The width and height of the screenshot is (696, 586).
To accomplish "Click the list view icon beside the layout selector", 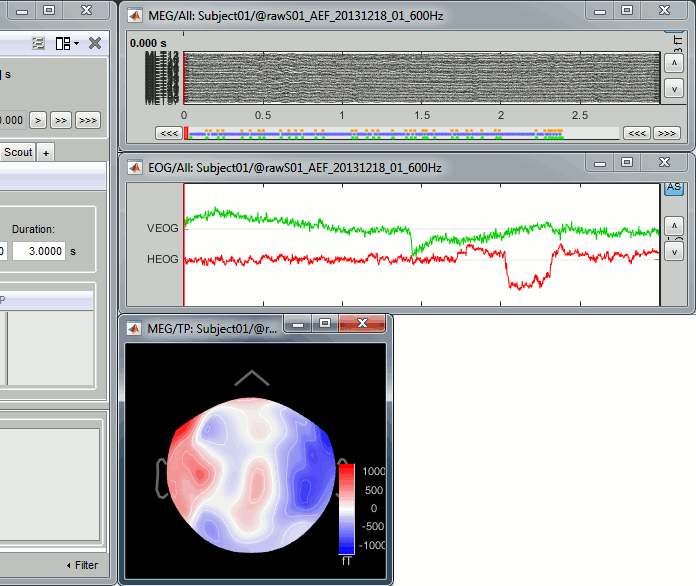I will click(x=38, y=43).
